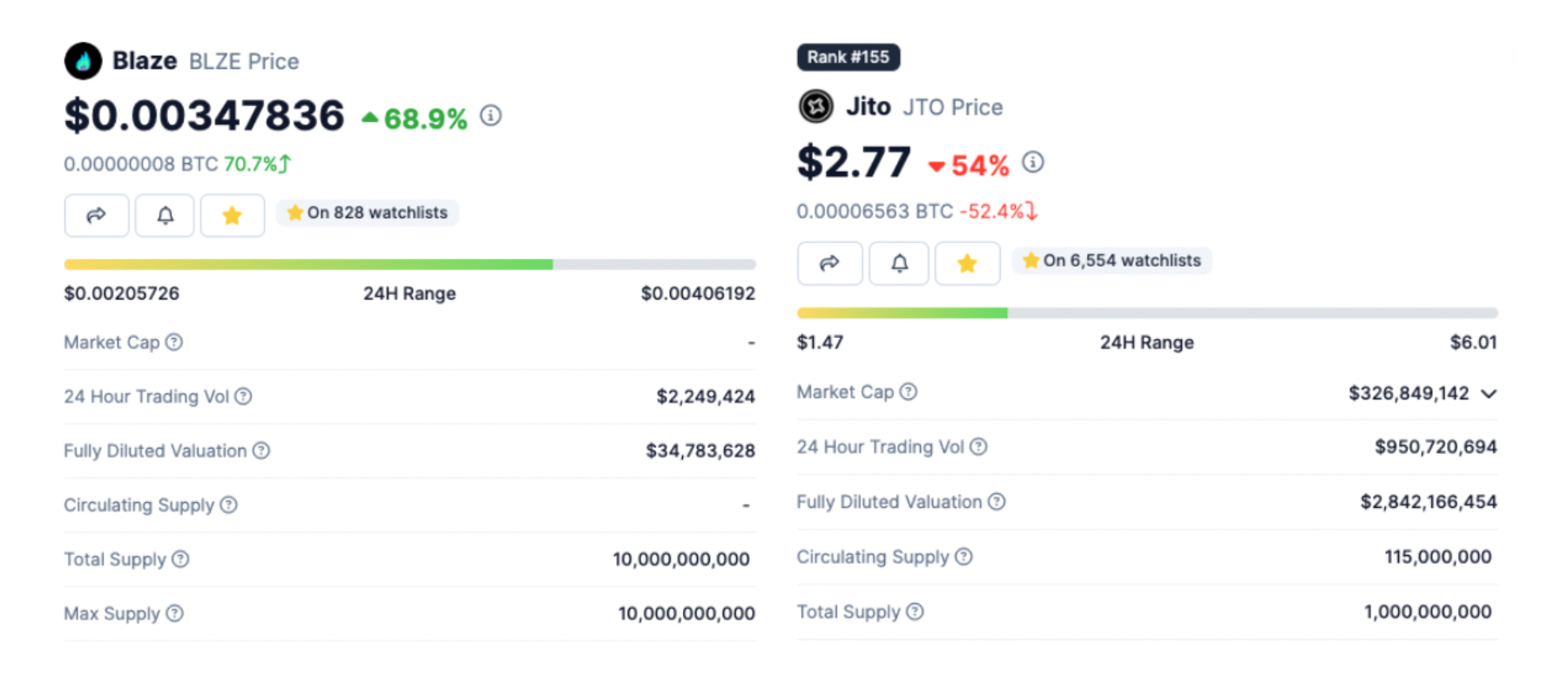
Task: Click the Blaze flame logo icon
Action: point(84,61)
